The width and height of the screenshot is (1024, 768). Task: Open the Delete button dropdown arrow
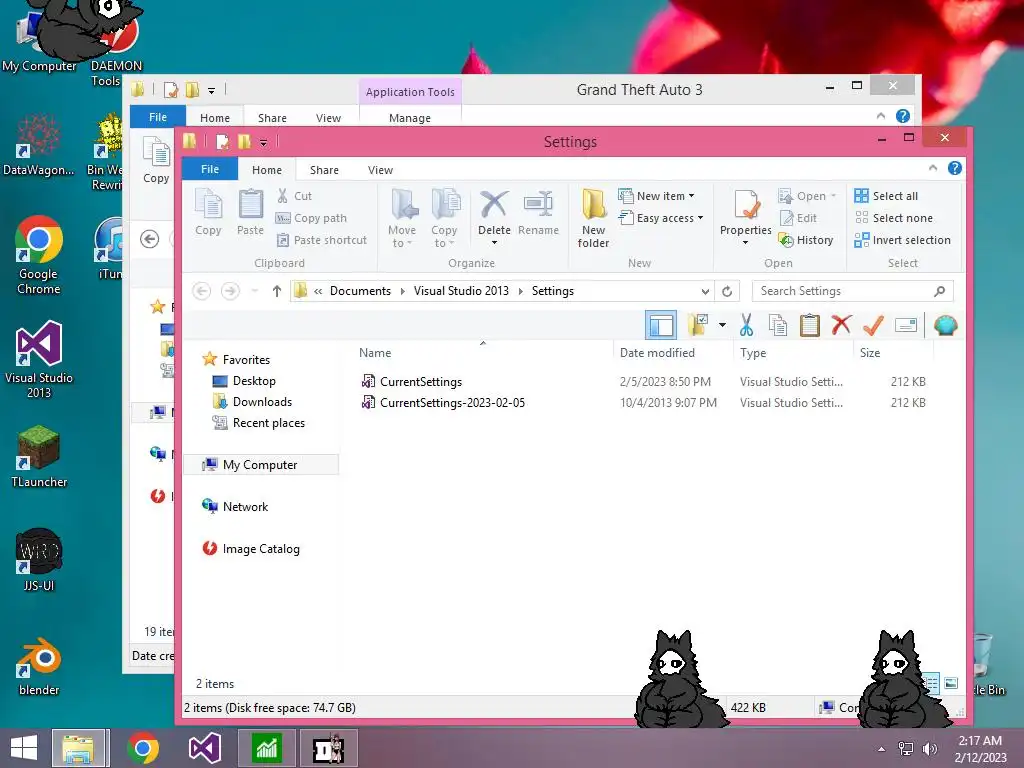tap(494, 243)
